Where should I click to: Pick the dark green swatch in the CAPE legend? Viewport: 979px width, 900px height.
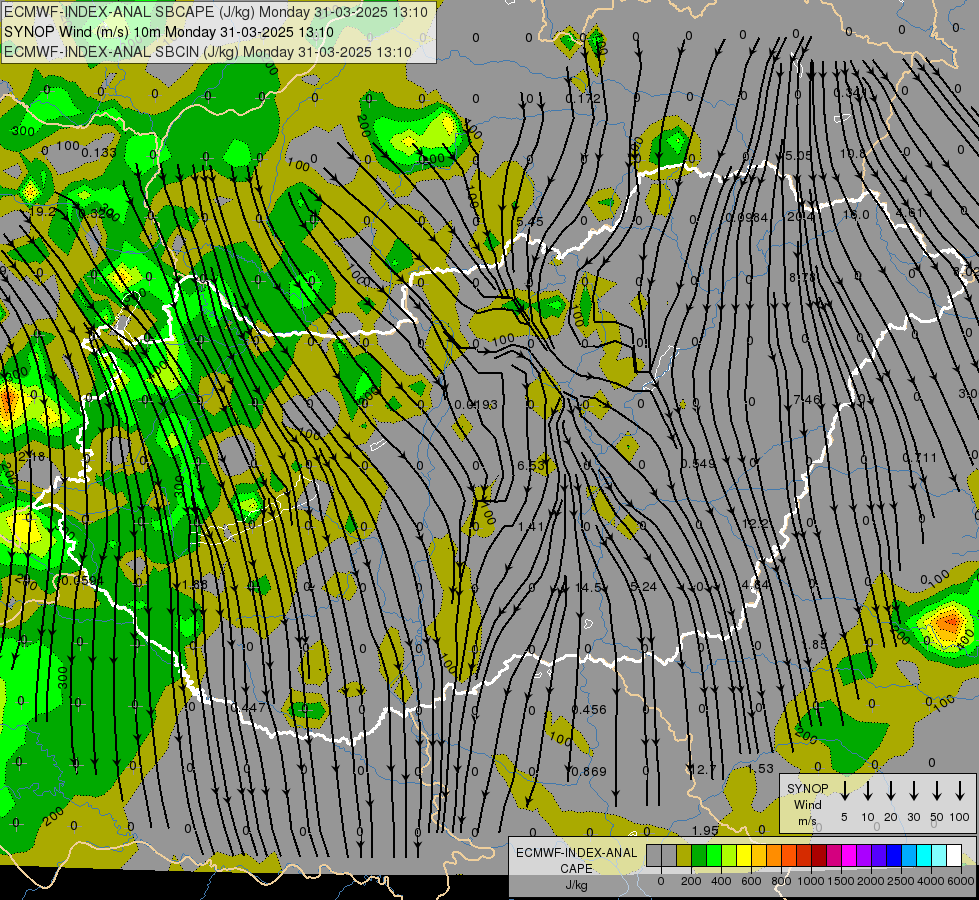coord(699,855)
